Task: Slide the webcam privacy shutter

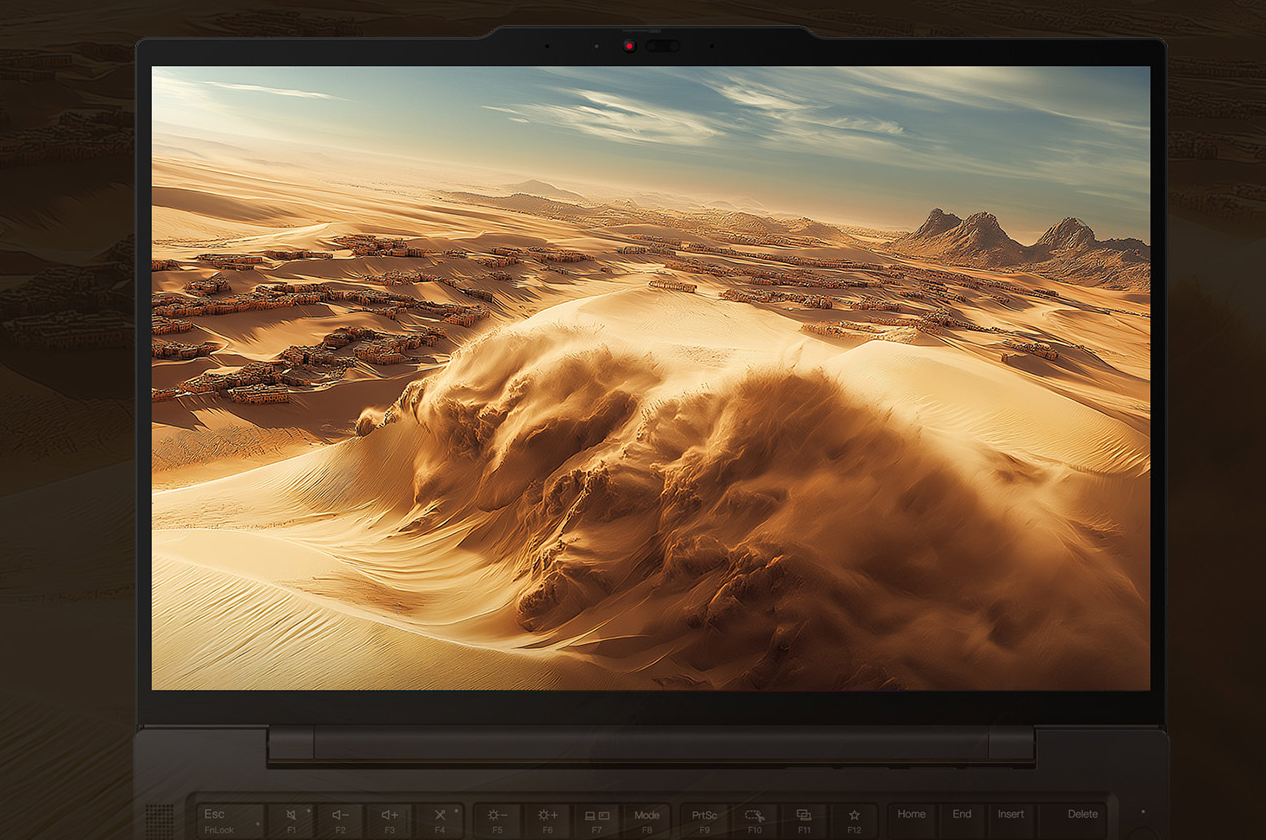Action: (662, 46)
